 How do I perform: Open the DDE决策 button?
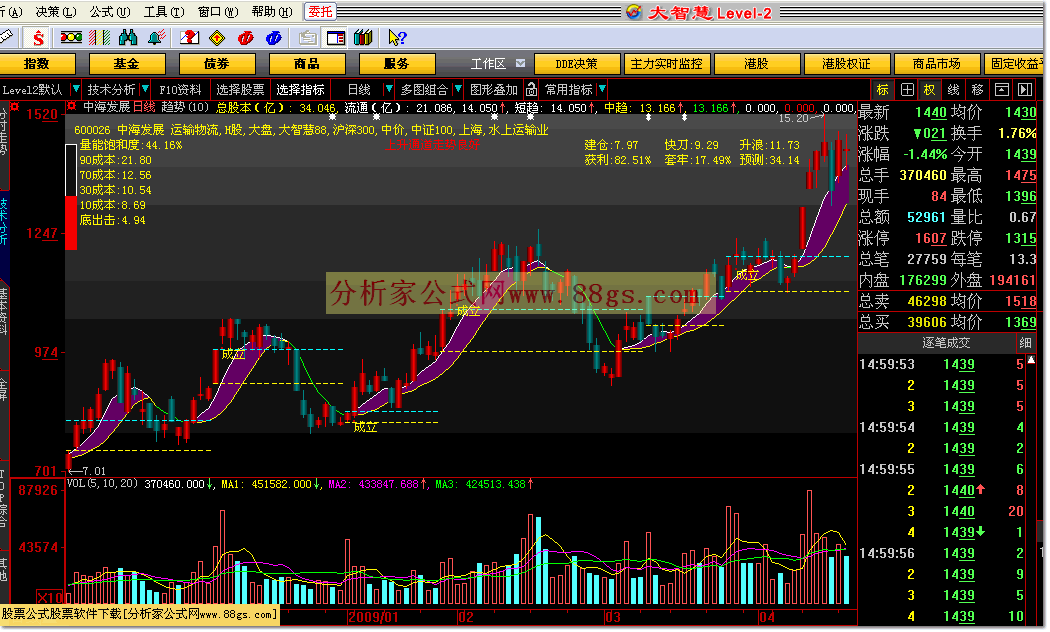[x=577, y=64]
